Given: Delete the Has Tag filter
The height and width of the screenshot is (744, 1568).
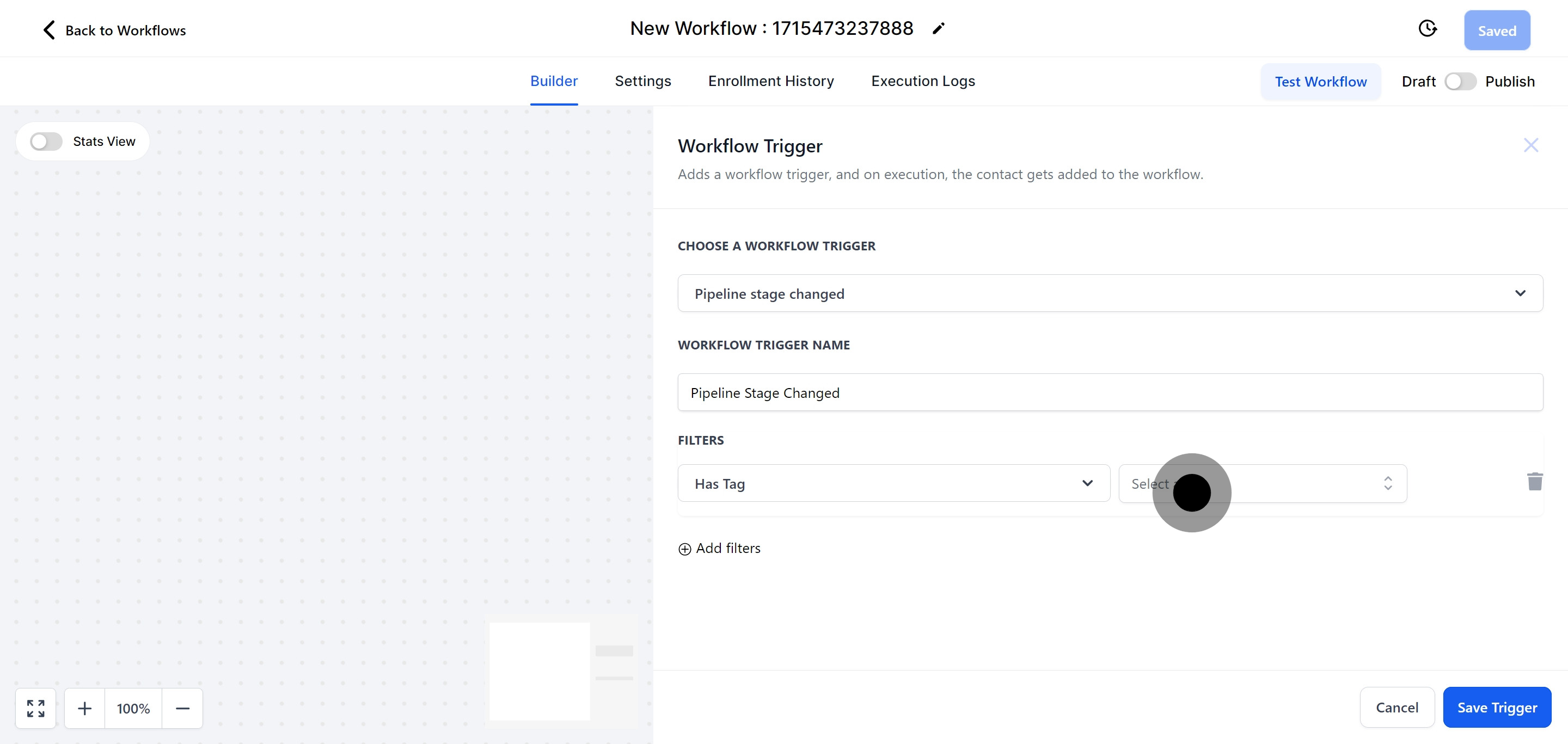Looking at the screenshot, I should pyautogui.click(x=1535, y=482).
